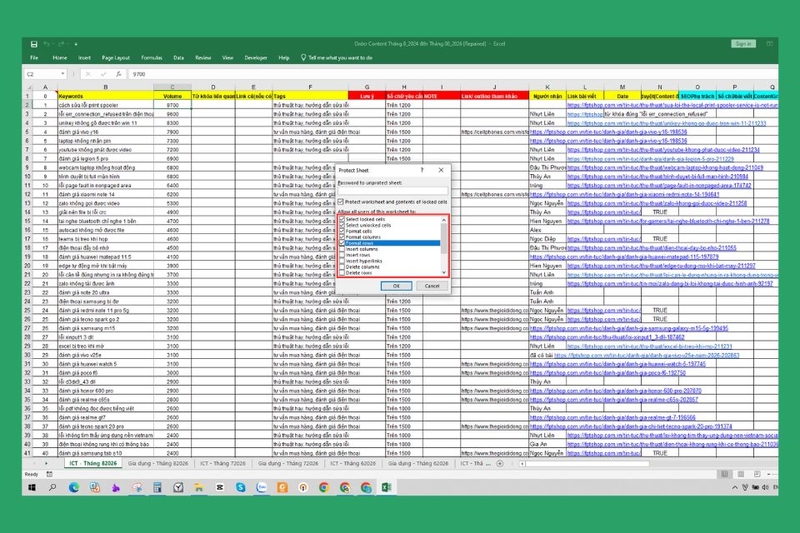The width and height of the screenshot is (800, 533).
Task: Click OK in Protect Sheet dialog
Action: (x=396, y=286)
